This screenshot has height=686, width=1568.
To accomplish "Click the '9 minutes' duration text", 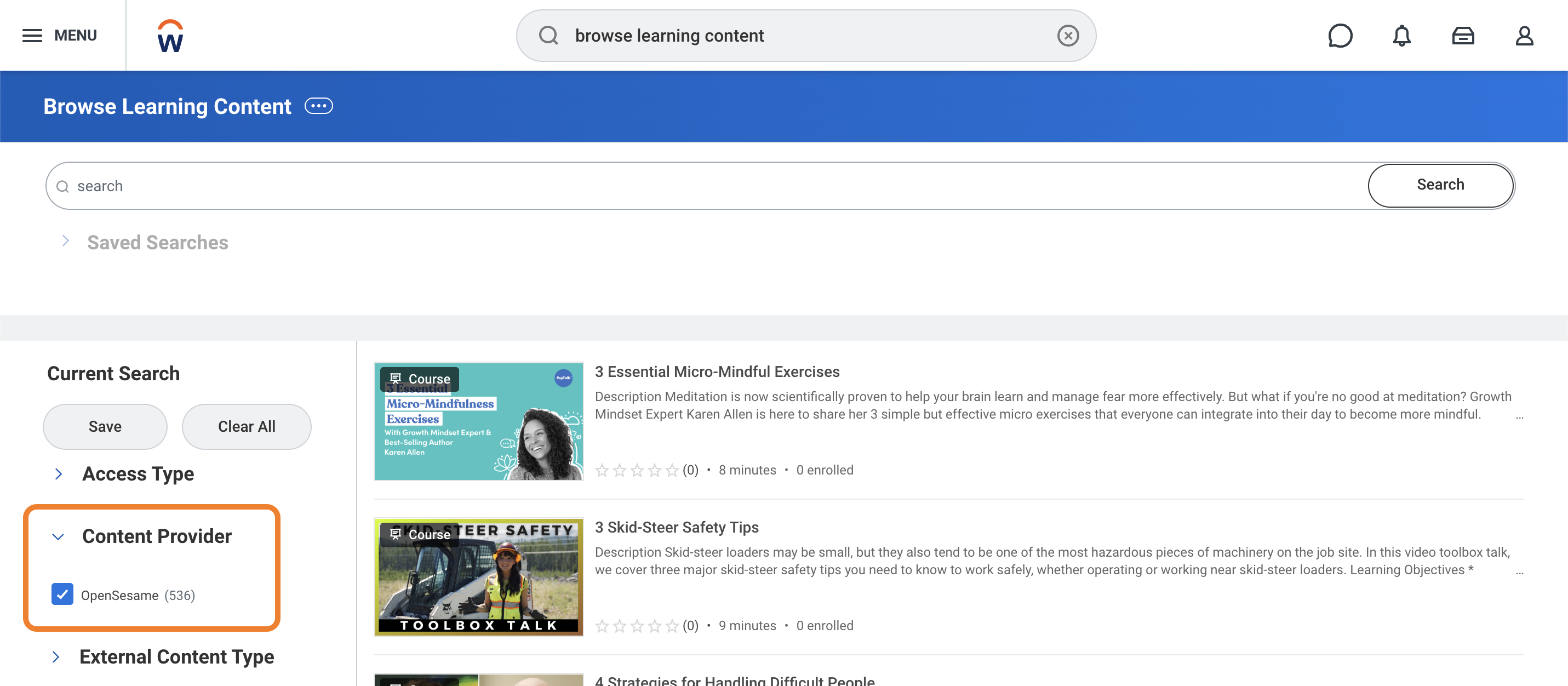I will 747,626.
